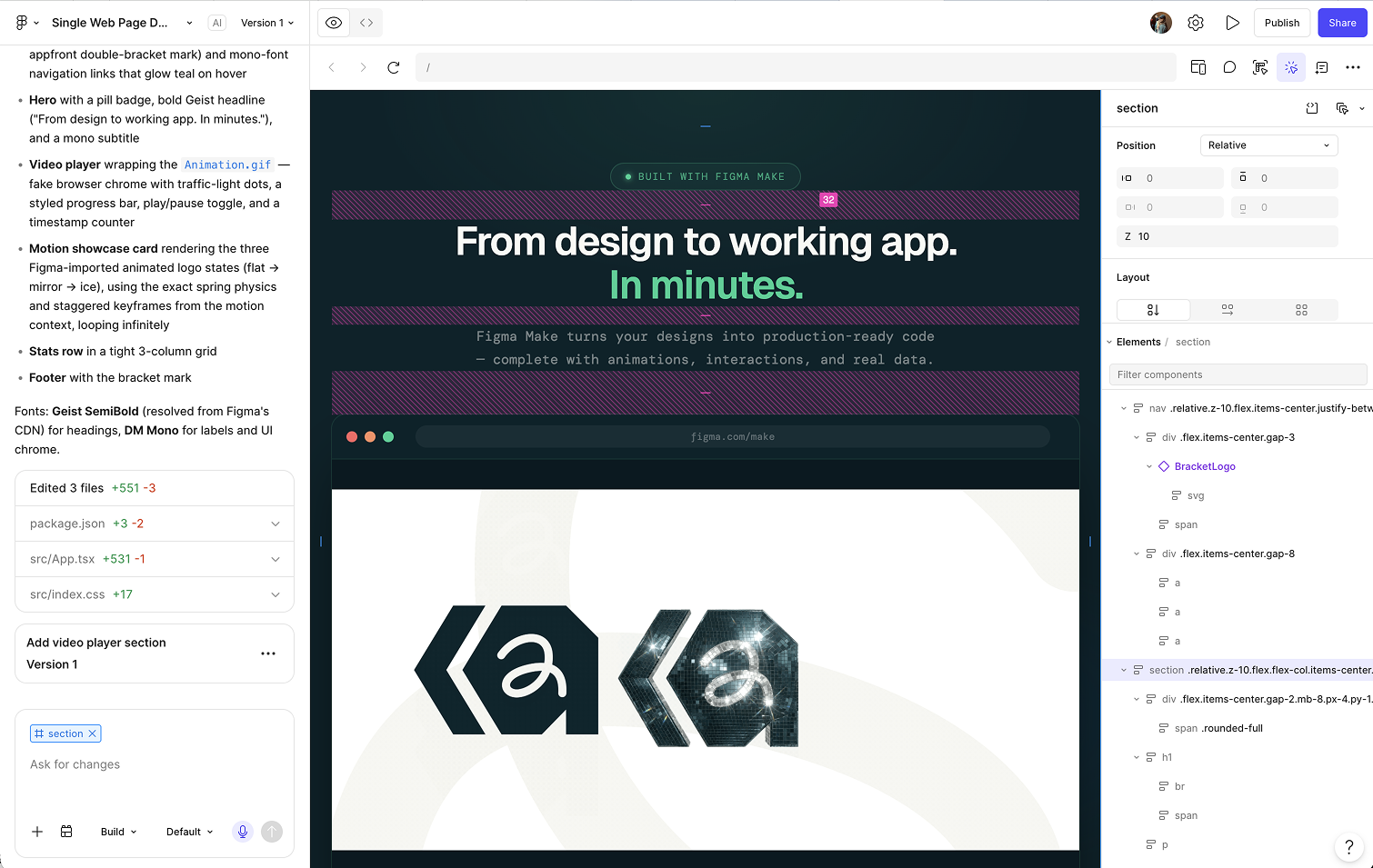
Task: Click the Animation.gif file link
Action: (x=227, y=165)
